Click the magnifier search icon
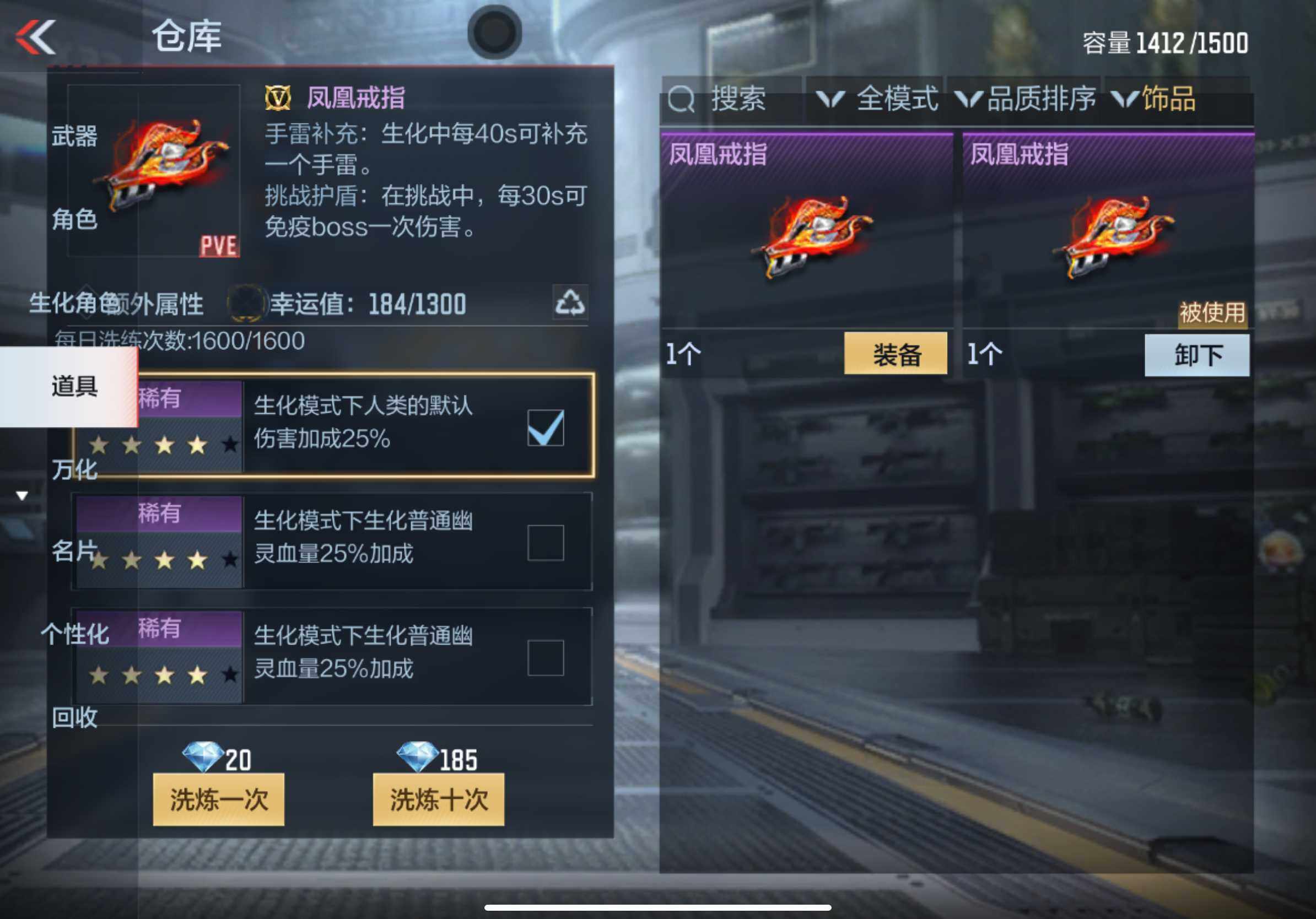The image size is (1316, 919). (681, 100)
